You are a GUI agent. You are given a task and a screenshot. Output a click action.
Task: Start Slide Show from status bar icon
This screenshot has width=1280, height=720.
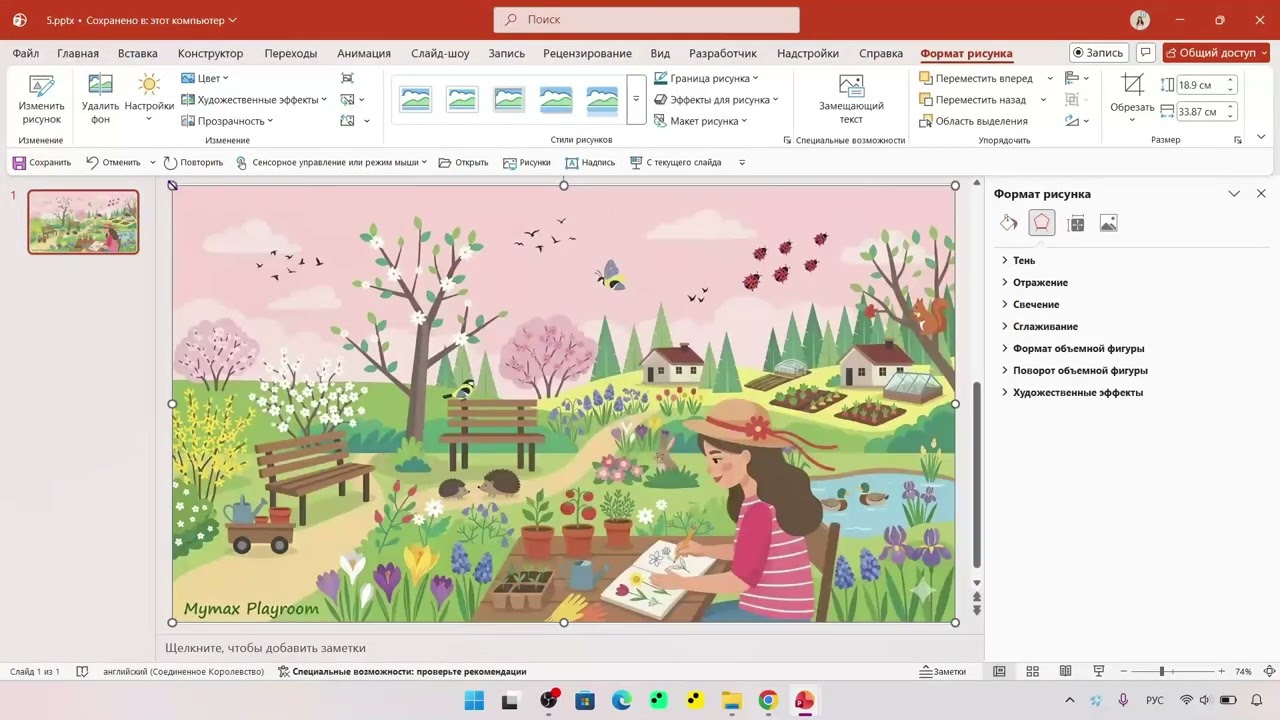1099,671
